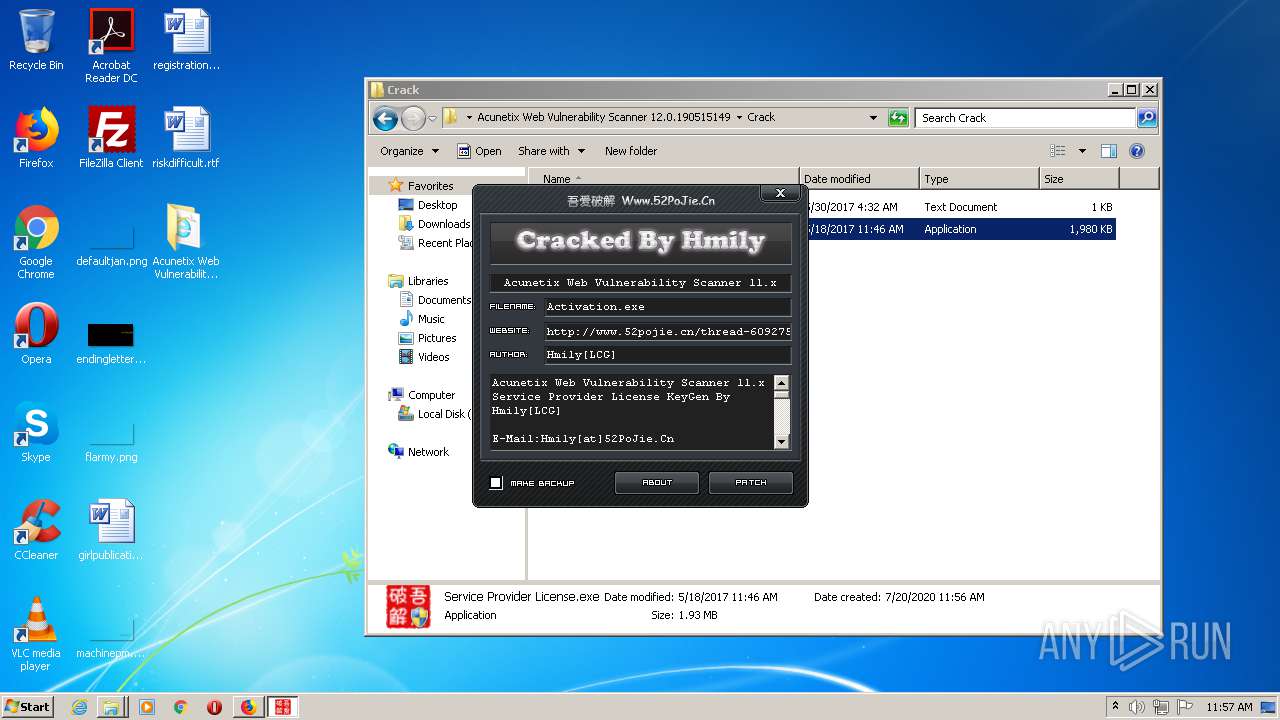Sort by Type column header
This screenshot has width=1280, height=720.
[x=979, y=179]
